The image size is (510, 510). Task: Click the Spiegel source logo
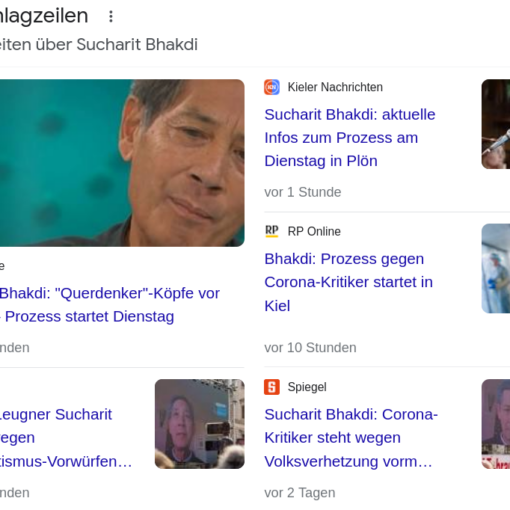click(272, 387)
